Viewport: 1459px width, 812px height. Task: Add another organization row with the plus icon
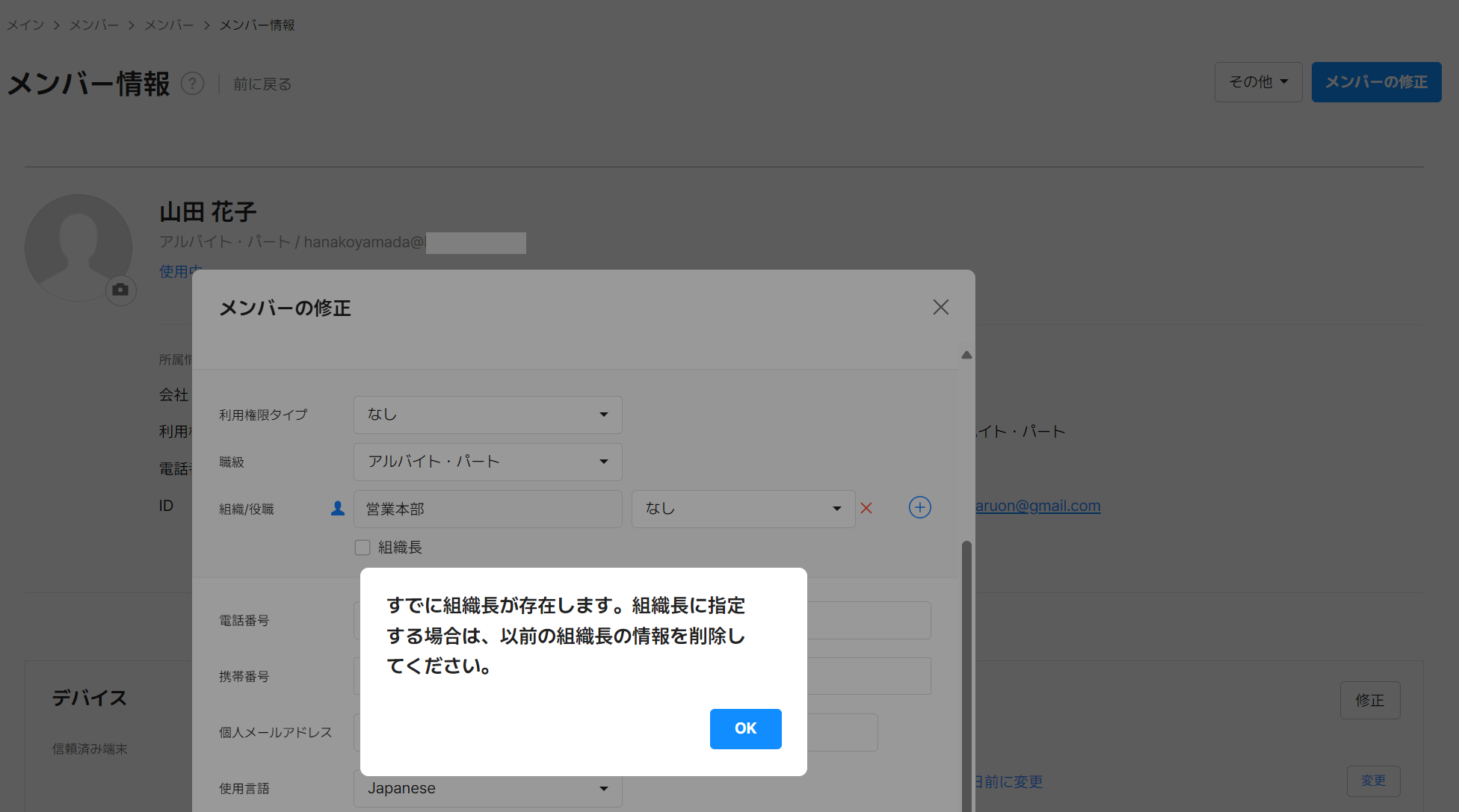click(x=920, y=507)
